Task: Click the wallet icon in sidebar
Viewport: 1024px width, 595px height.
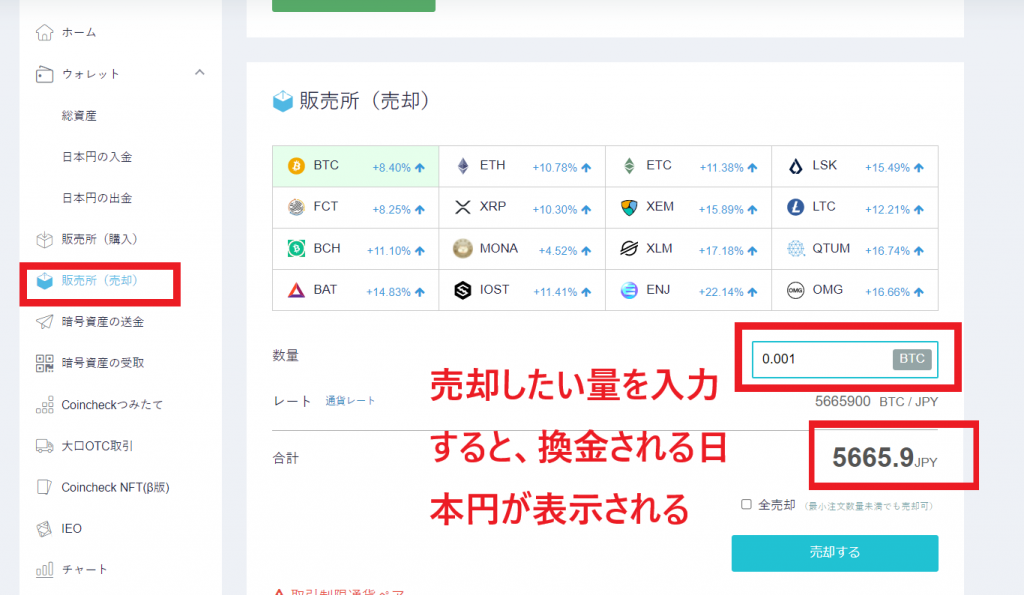Action: point(44,74)
